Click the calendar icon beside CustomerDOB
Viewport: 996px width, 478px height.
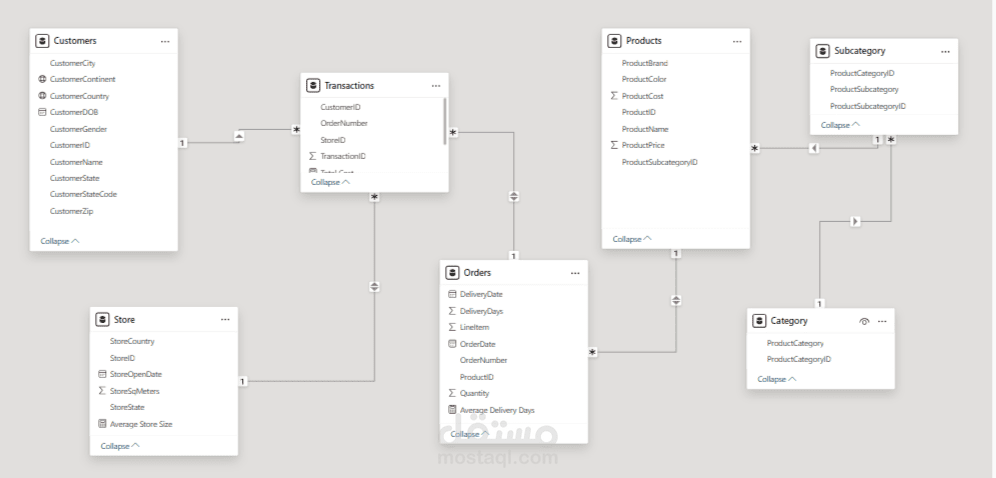[42, 113]
